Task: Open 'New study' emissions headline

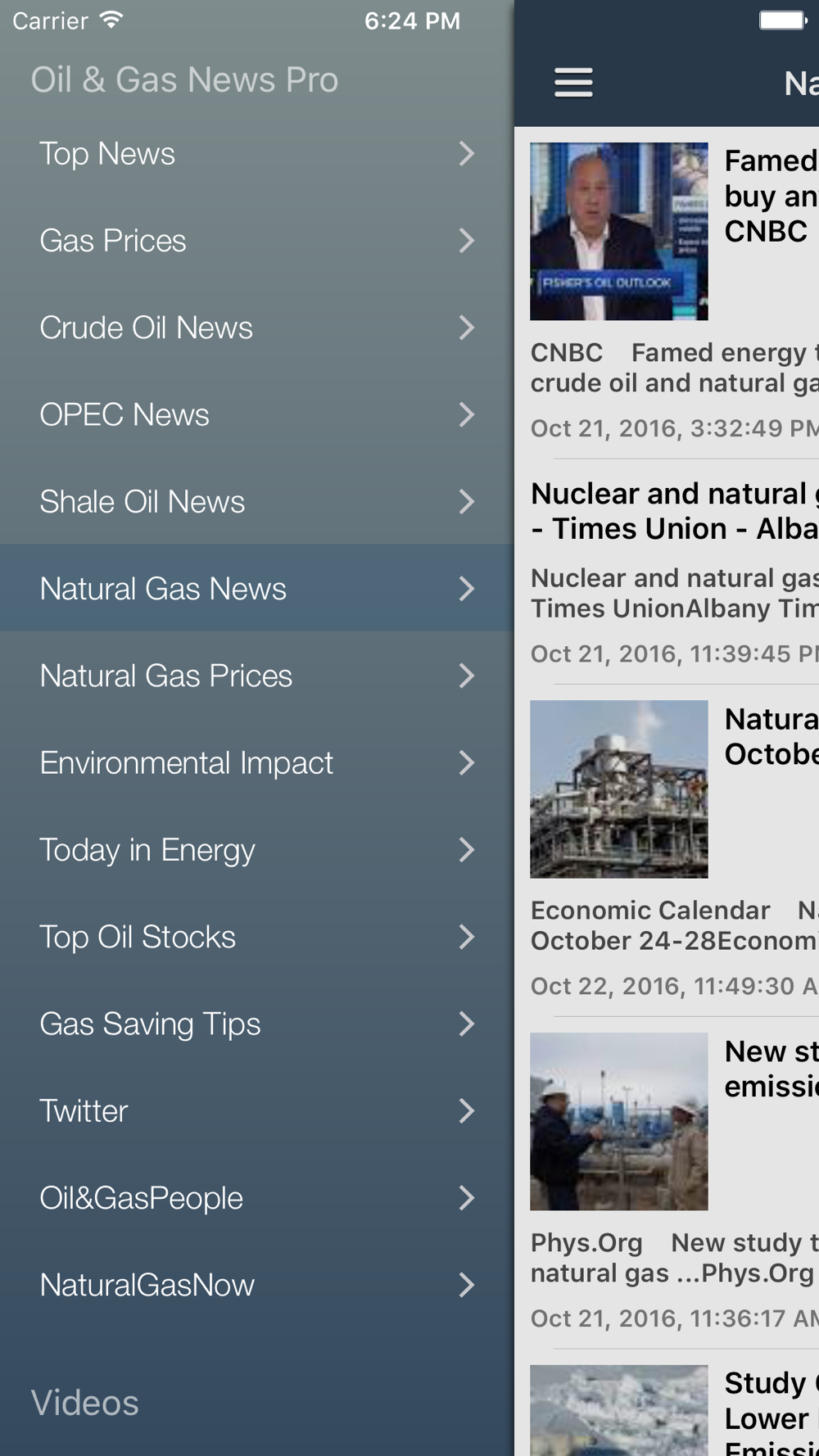Action: click(x=771, y=1069)
